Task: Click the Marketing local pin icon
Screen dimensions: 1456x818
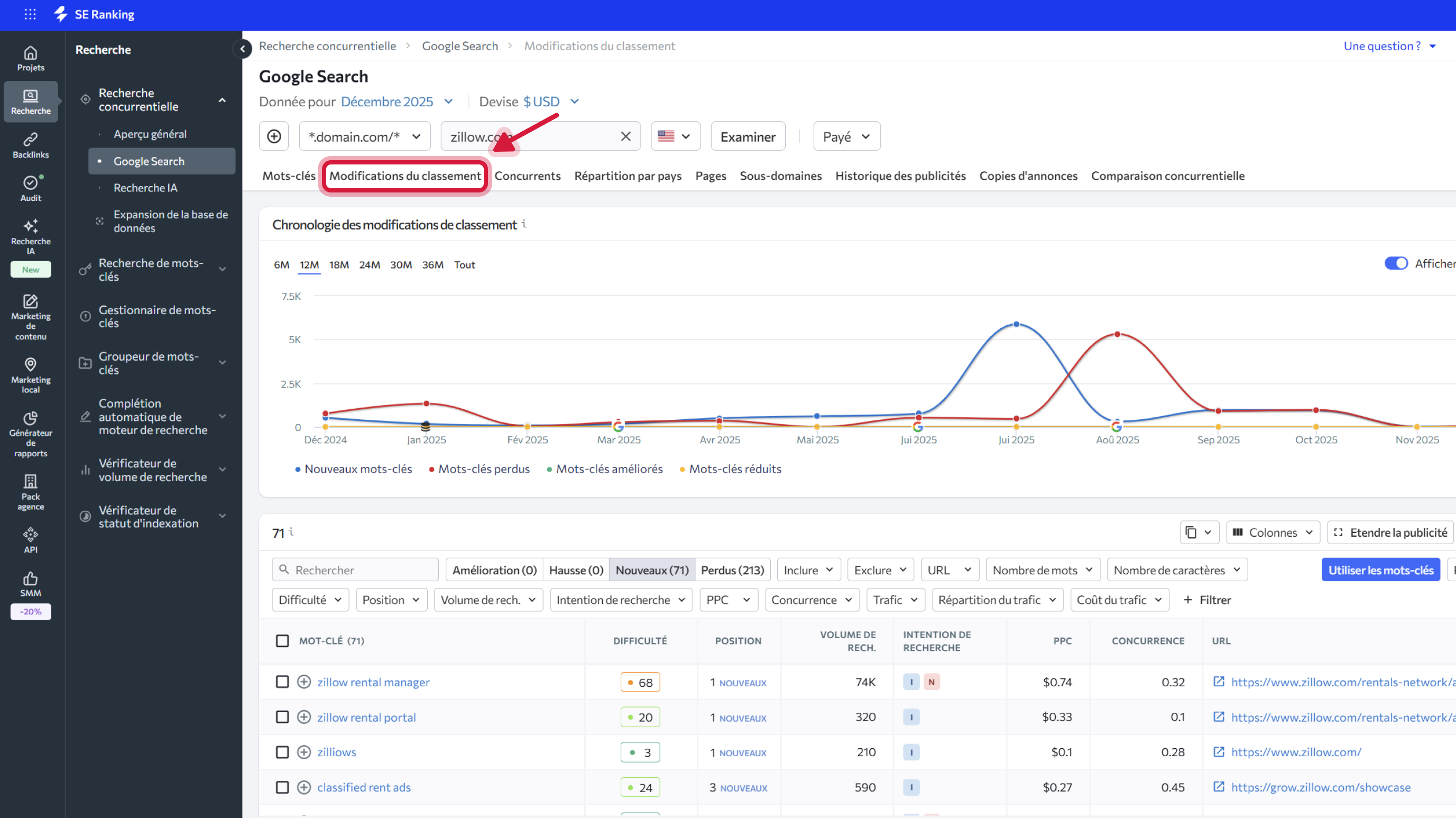Action: click(x=31, y=365)
